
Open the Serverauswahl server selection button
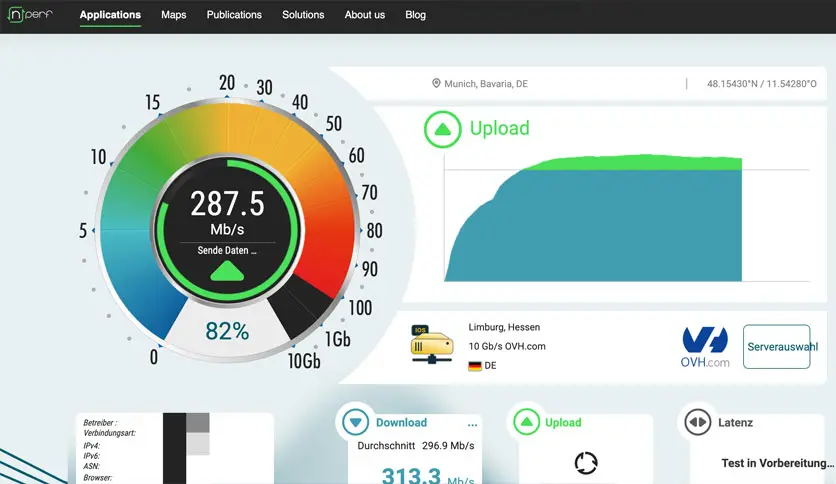coord(777,346)
